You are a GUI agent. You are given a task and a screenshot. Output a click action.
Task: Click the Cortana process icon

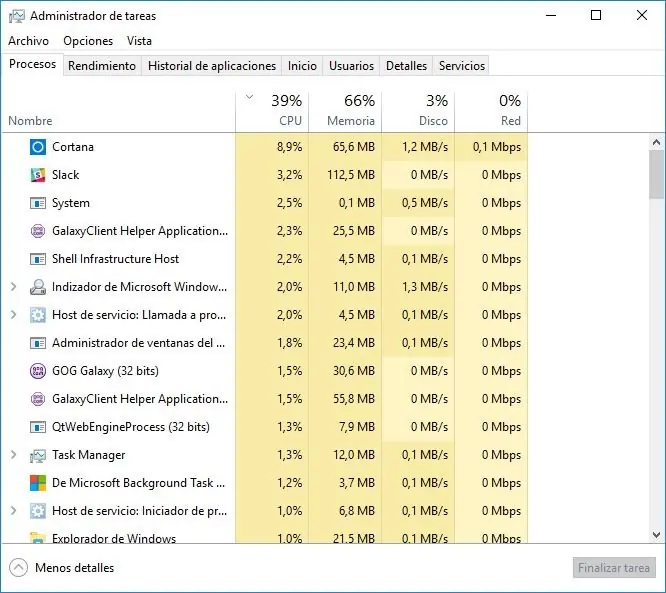click(x=38, y=147)
